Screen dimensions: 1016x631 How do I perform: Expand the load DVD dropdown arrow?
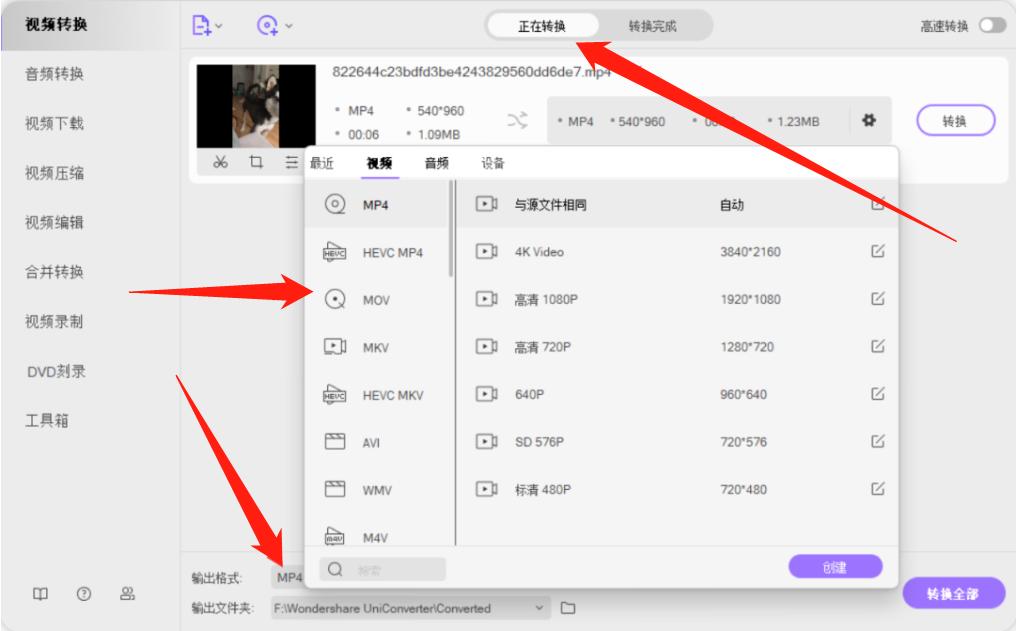pyautogui.click(x=289, y=26)
